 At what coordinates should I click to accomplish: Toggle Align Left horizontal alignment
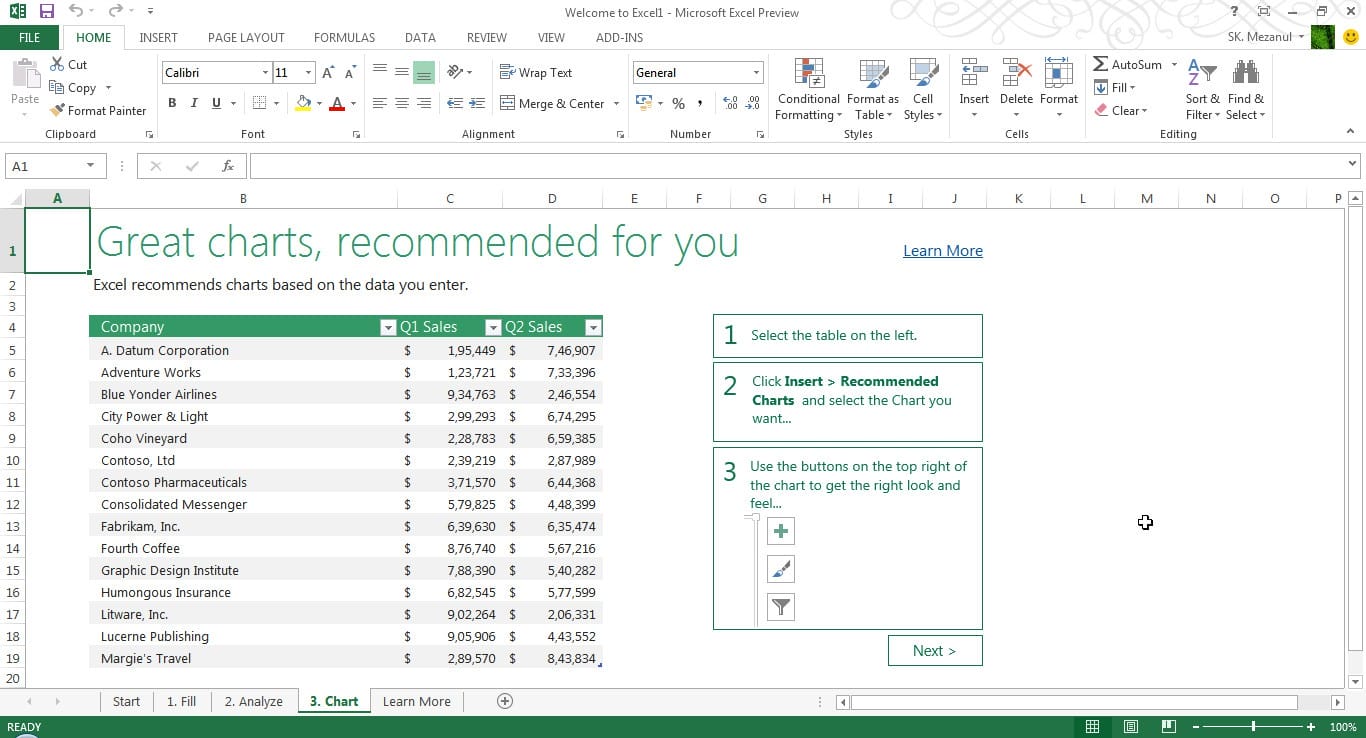[380, 103]
